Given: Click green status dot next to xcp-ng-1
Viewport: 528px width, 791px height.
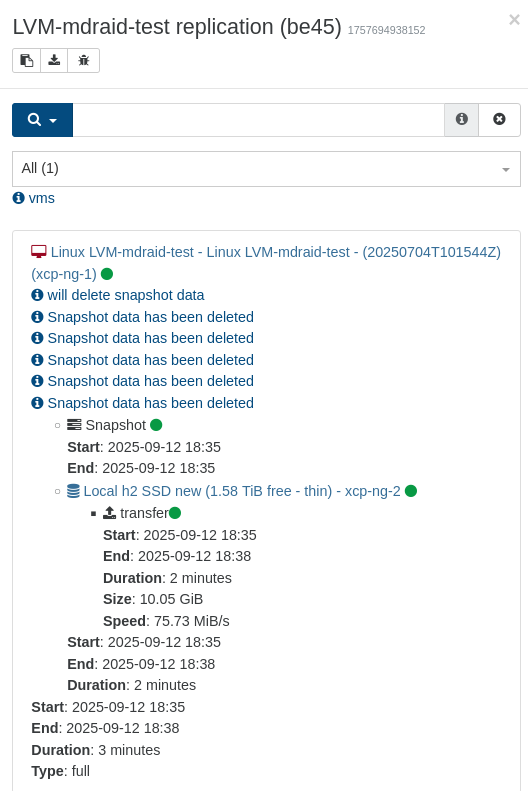Looking at the screenshot, I should 107,274.
